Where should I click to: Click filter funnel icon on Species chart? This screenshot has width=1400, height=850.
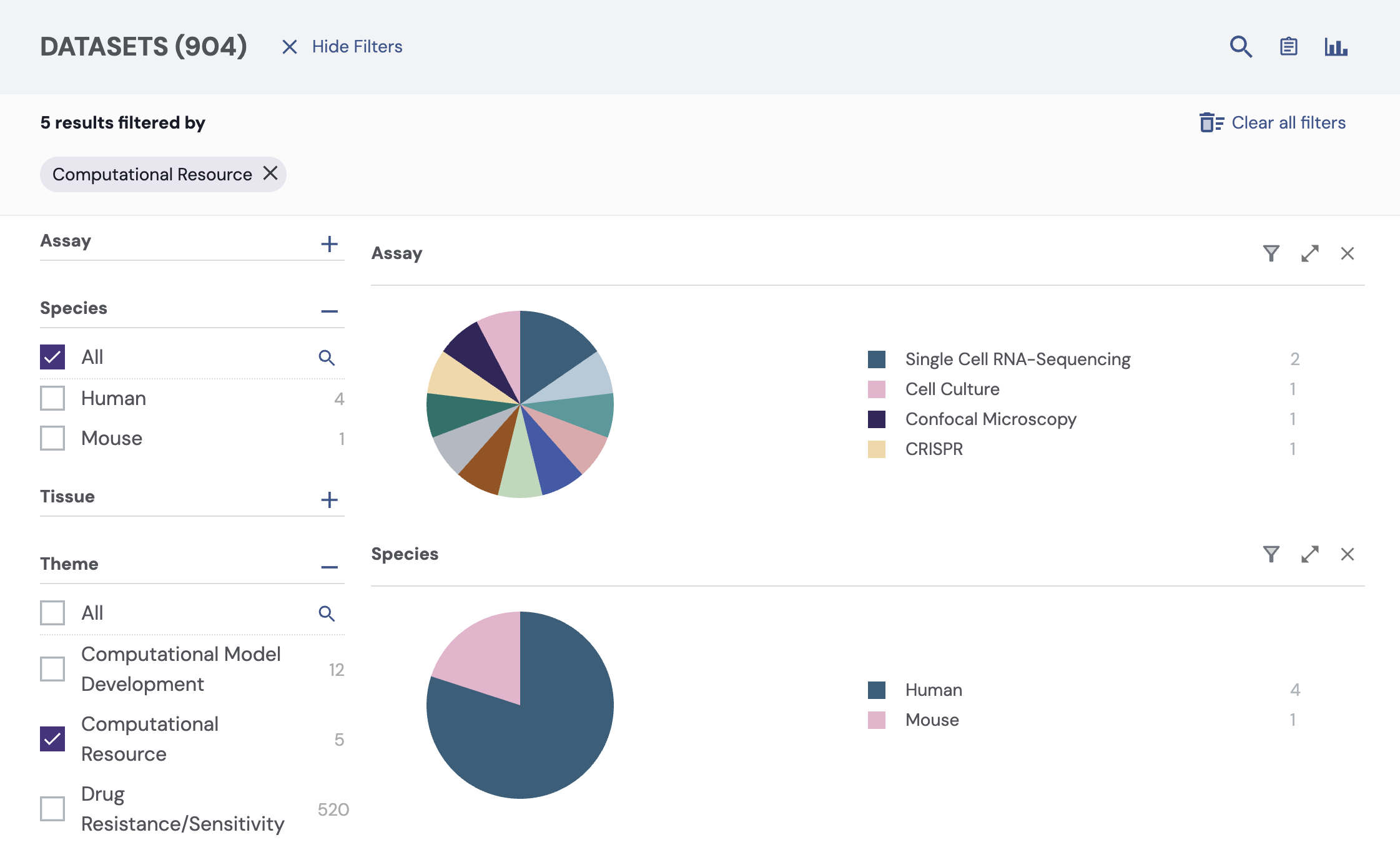(x=1271, y=554)
